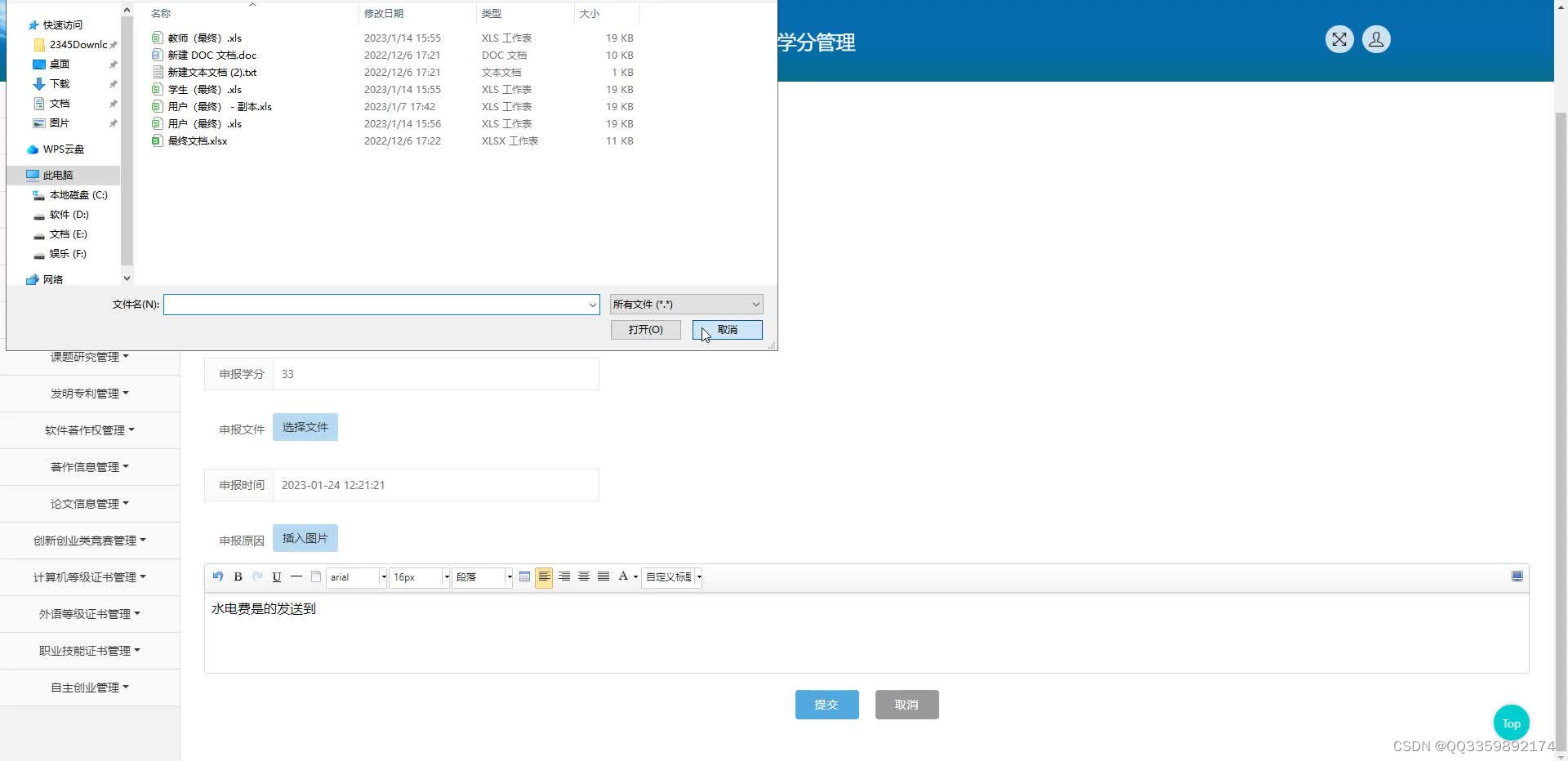Select file 用户（最终）.xls dated 15:56
The height and width of the screenshot is (761, 1568).
coord(204,124)
